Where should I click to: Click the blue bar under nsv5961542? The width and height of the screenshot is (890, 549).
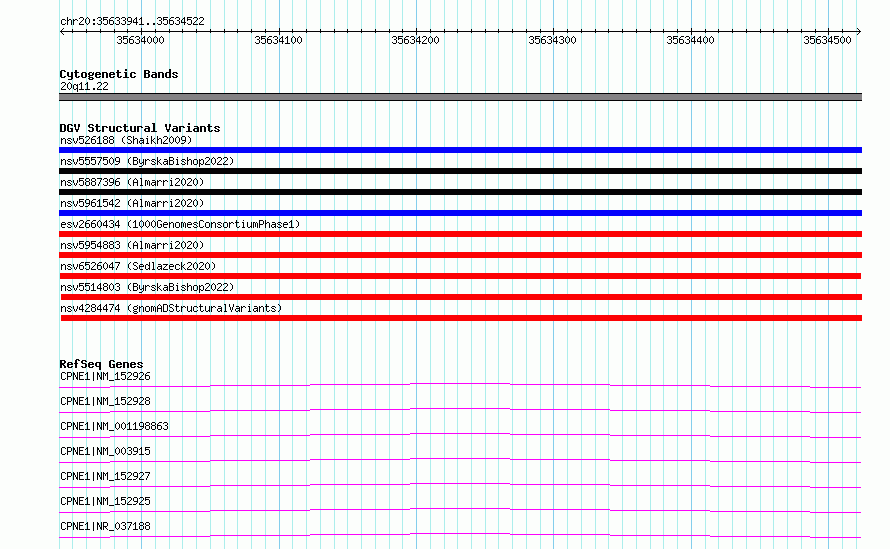460,213
